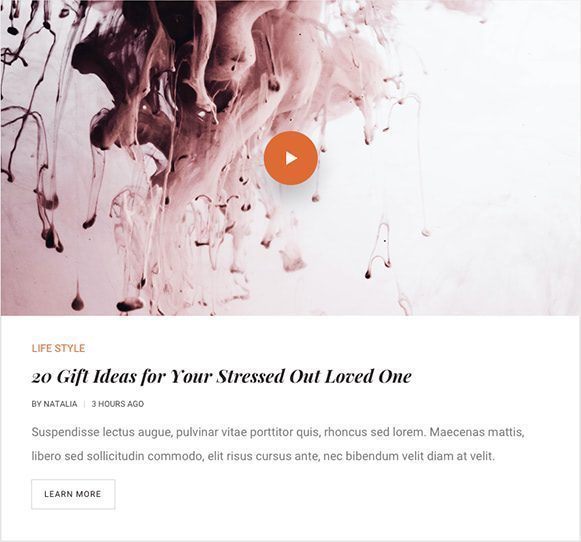Click the phrase Maecenas mattis in excerpt

click(x=477, y=432)
